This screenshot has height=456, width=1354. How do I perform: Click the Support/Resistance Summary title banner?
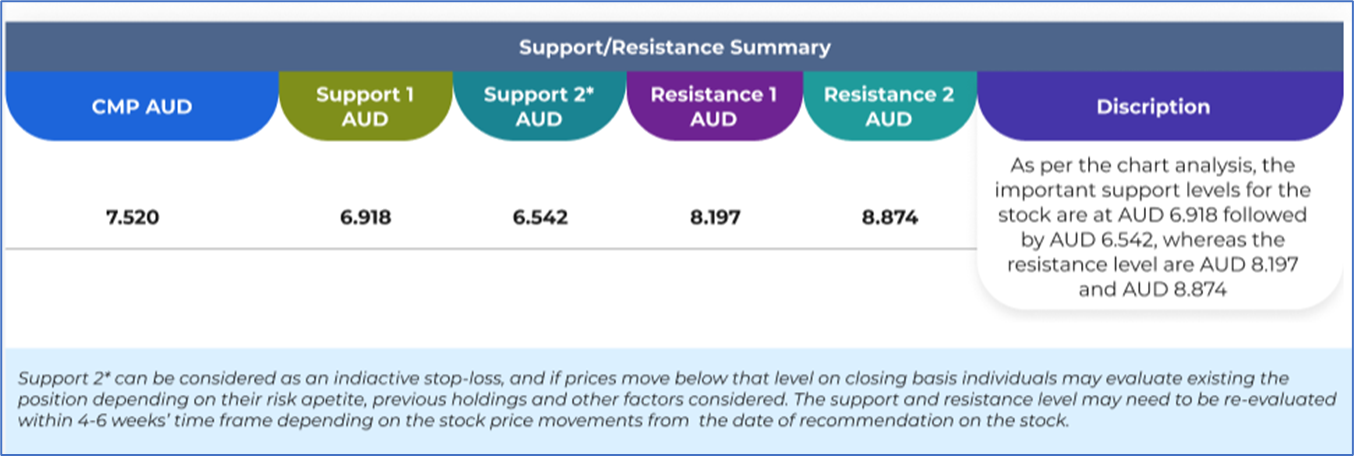pyautogui.click(x=675, y=47)
